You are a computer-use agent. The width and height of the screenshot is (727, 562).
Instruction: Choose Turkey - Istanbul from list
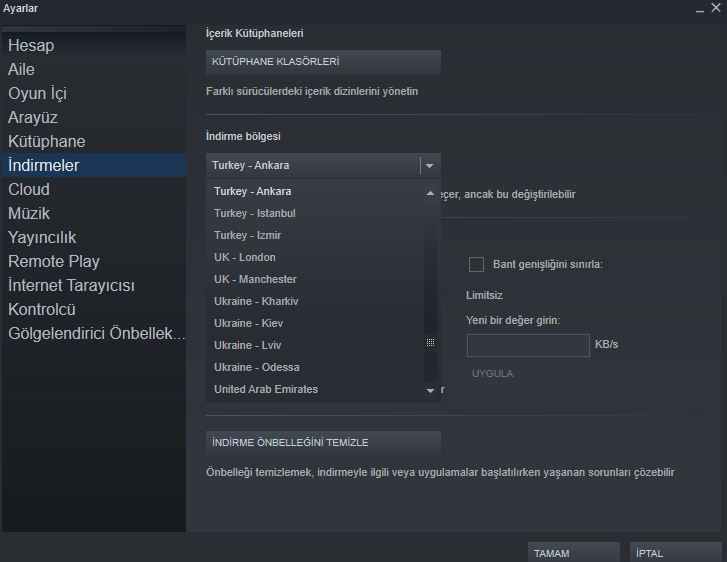coord(315,213)
